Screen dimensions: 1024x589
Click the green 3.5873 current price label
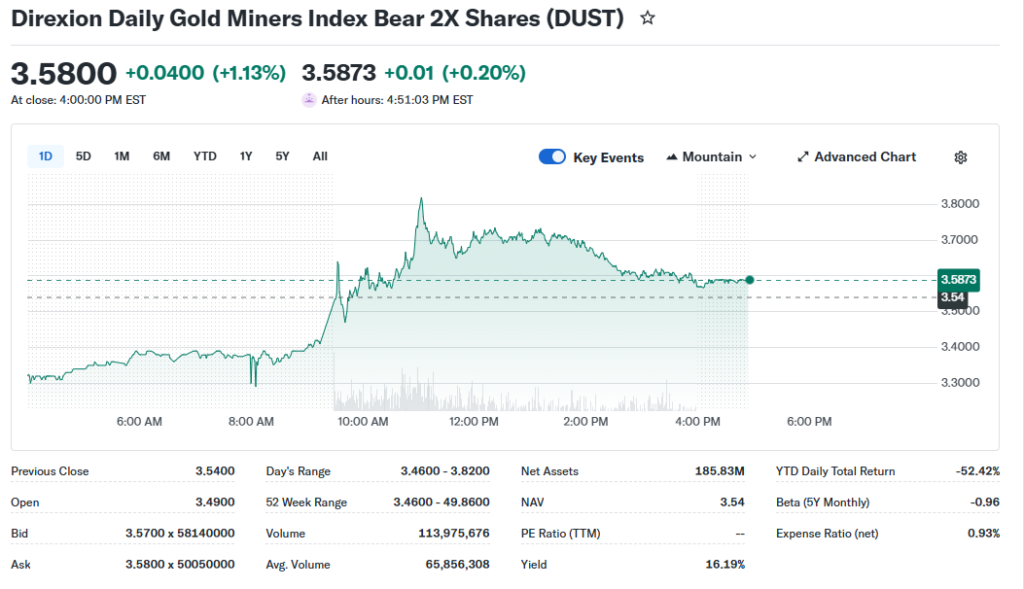point(958,280)
